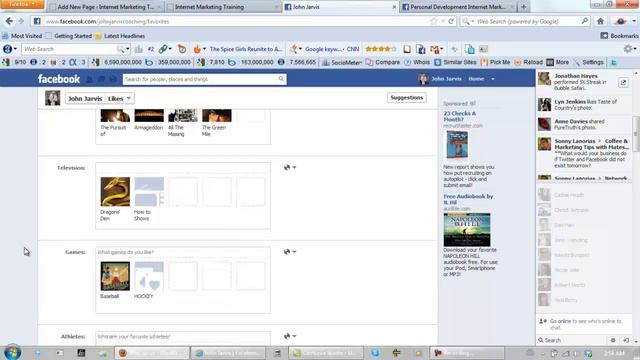Switch to Add New Page browser tab
This screenshot has width=640, height=360.
coord(105,7)
